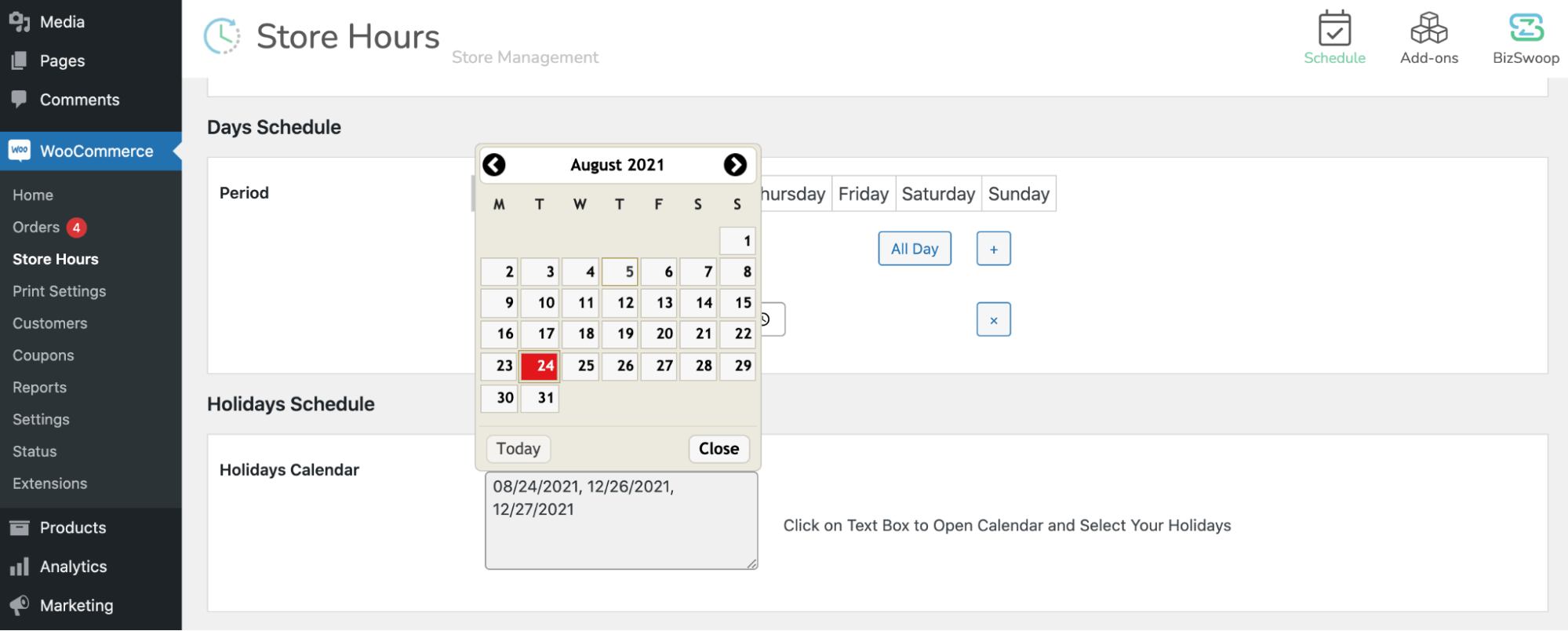The height and width of the screenshot is (631, 1568).
Task: Open Orders in WooCommerce menu
Action: click(x=36, y=228)
